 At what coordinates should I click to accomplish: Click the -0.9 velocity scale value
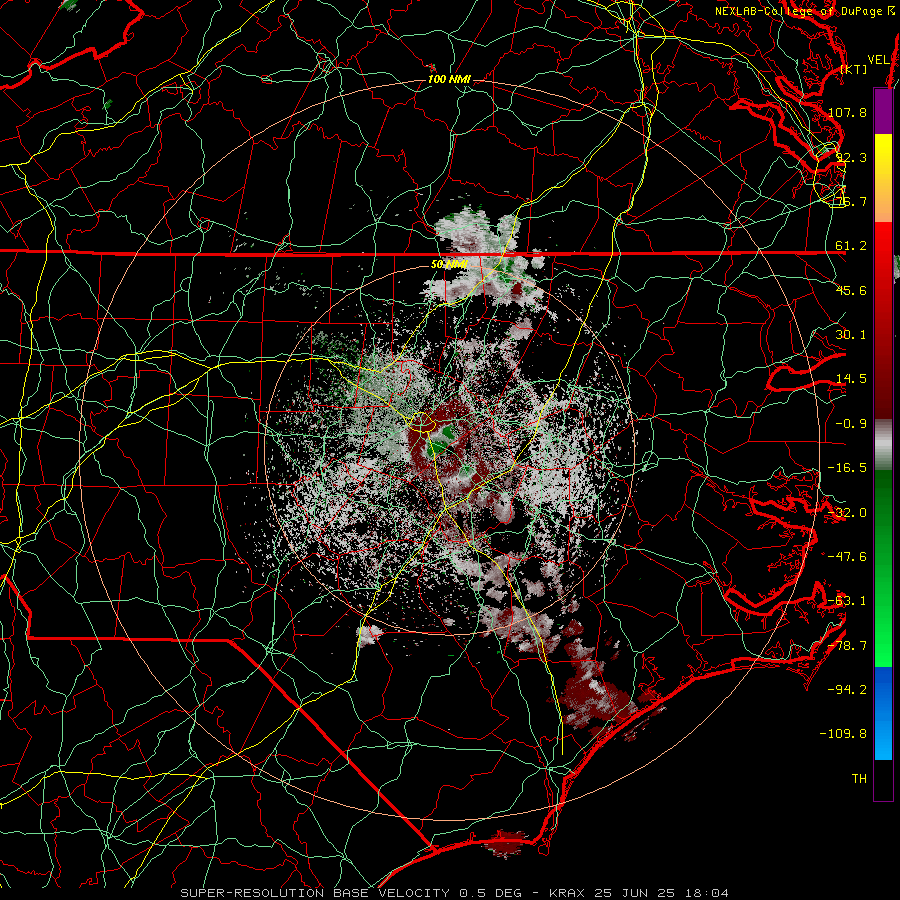coord(851,424)
